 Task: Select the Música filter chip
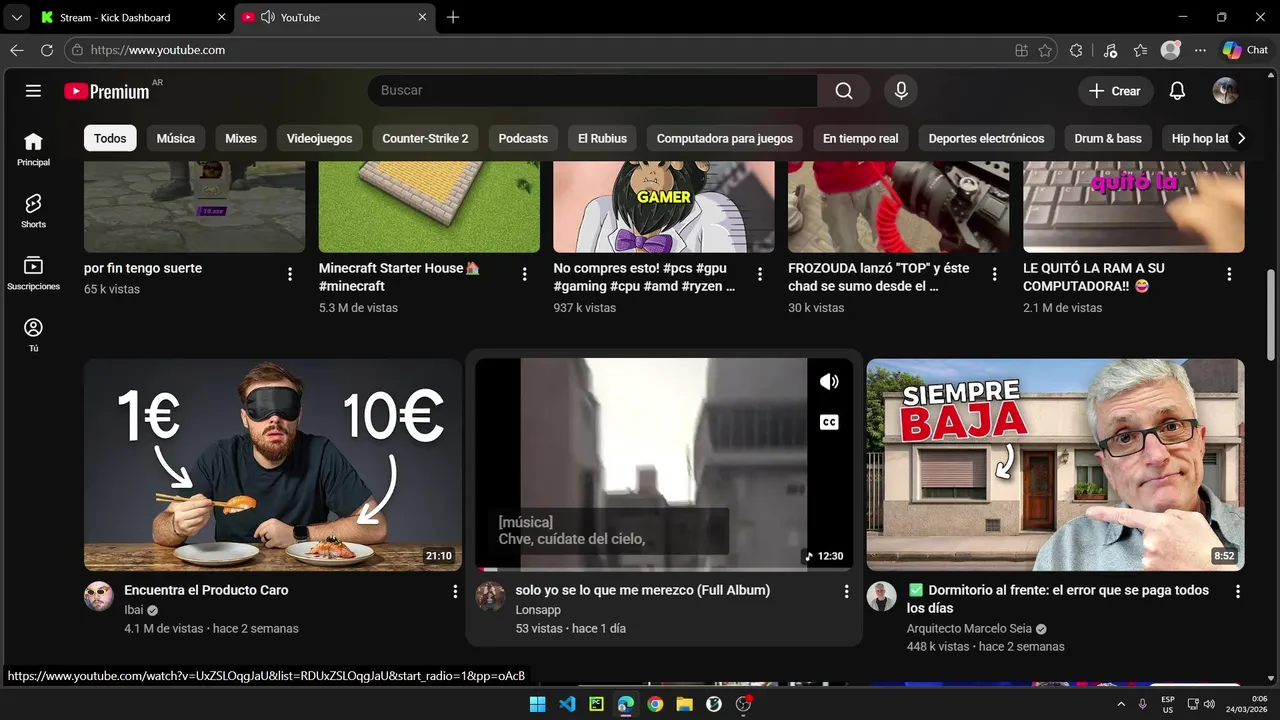[176, 138]
